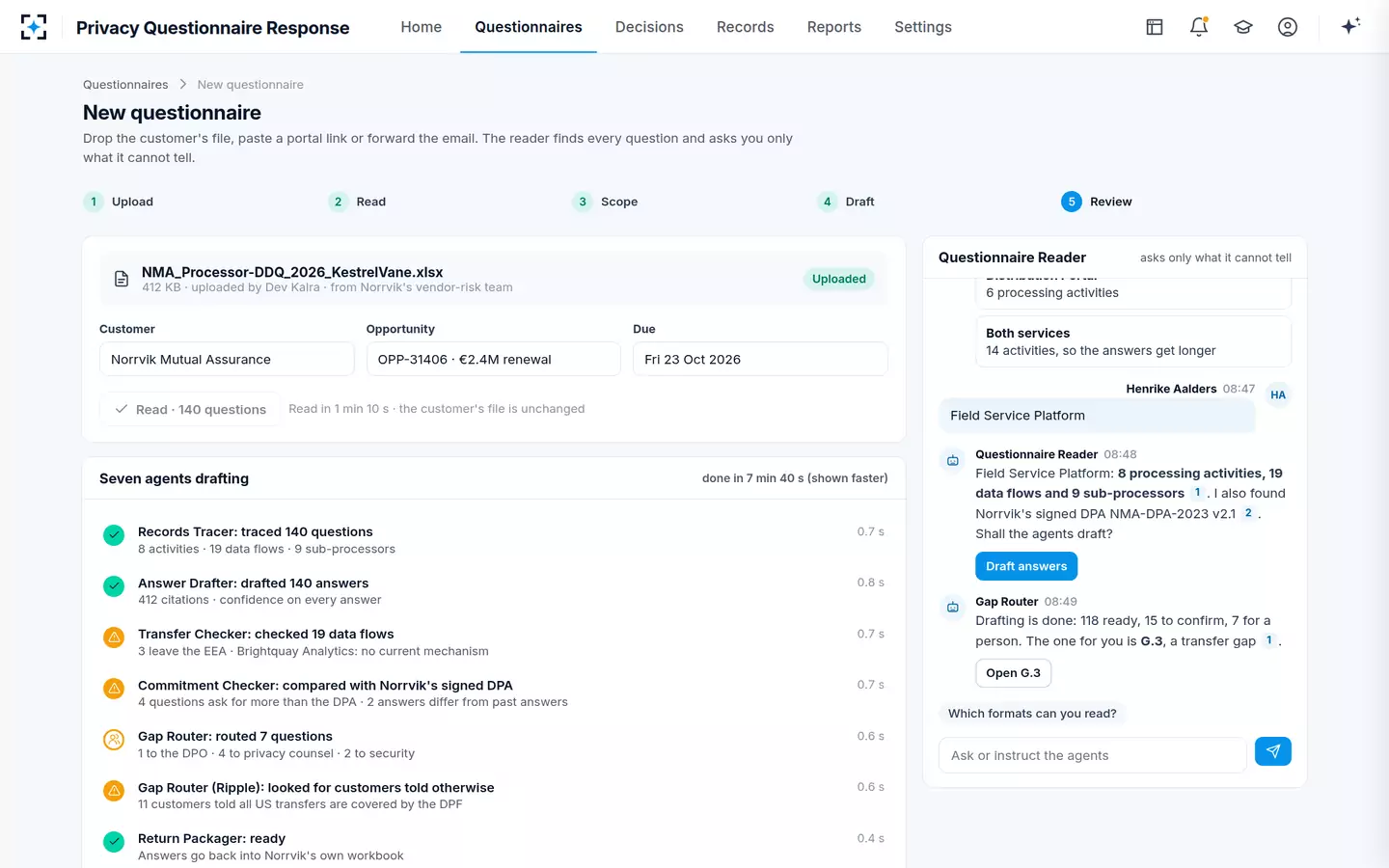
Task: Click the 'Ask or instruct the agents' input
Action: tap(1093, 755)
